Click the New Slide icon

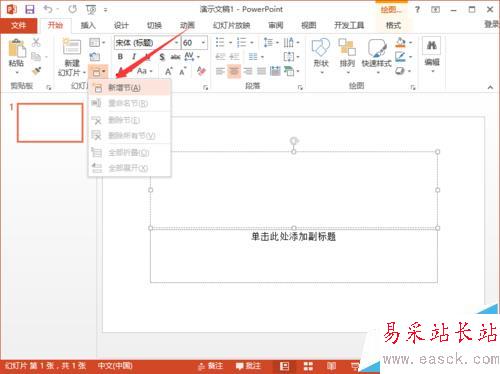[72, 47]
